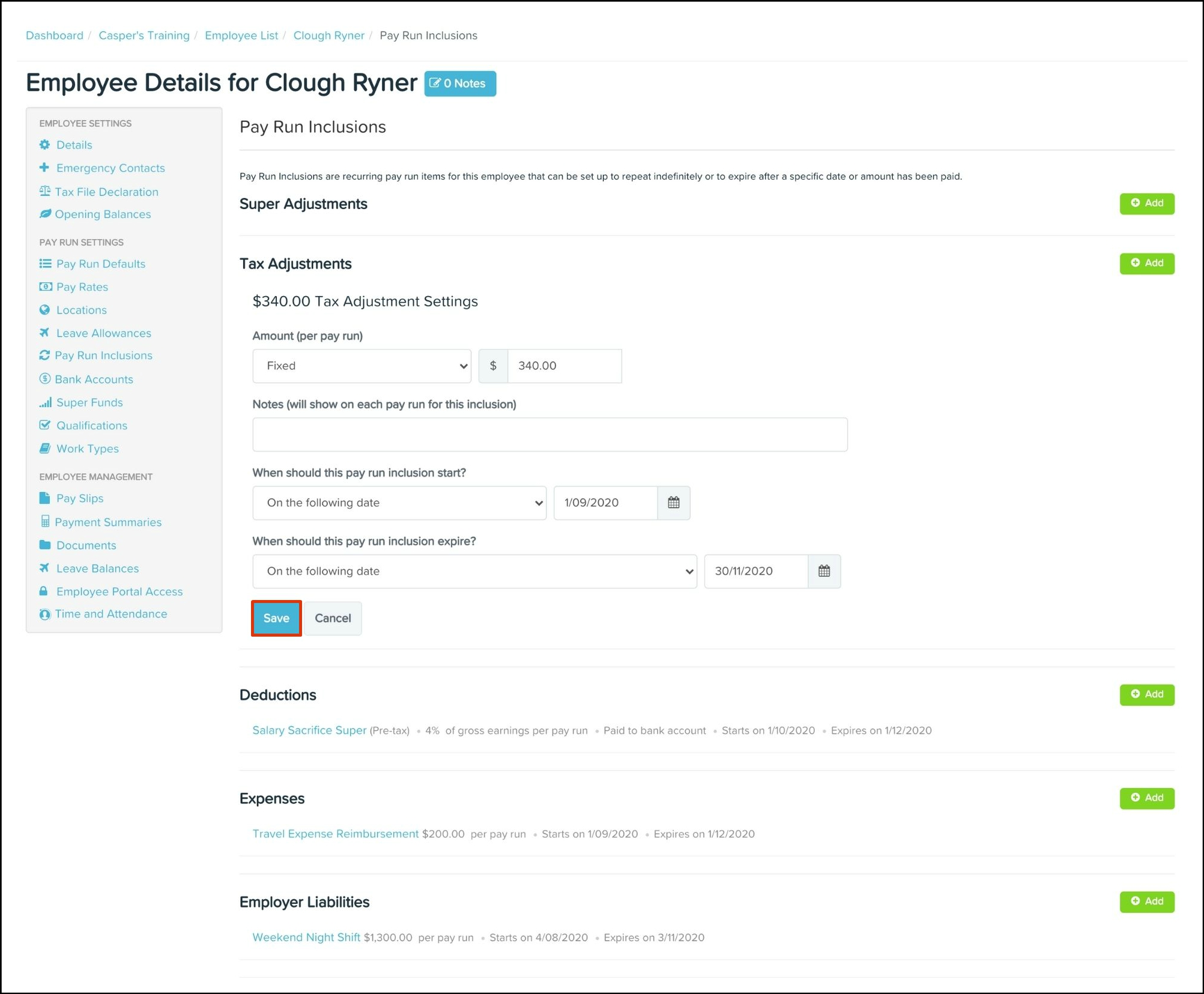This screenshot has height=994, width=1204.
Task: Open the inclusion start condition dropdown
Action: (399, 503)
